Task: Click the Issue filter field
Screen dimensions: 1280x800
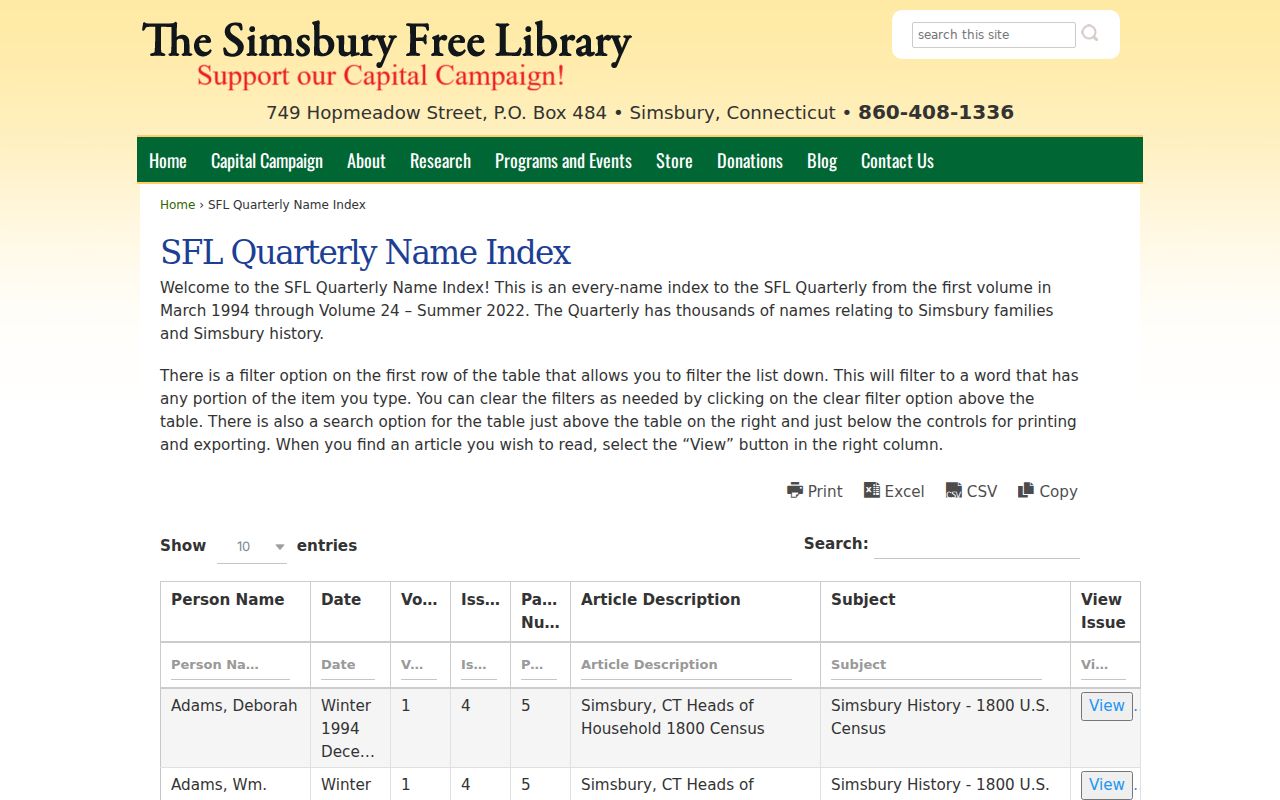Action: 479,665
